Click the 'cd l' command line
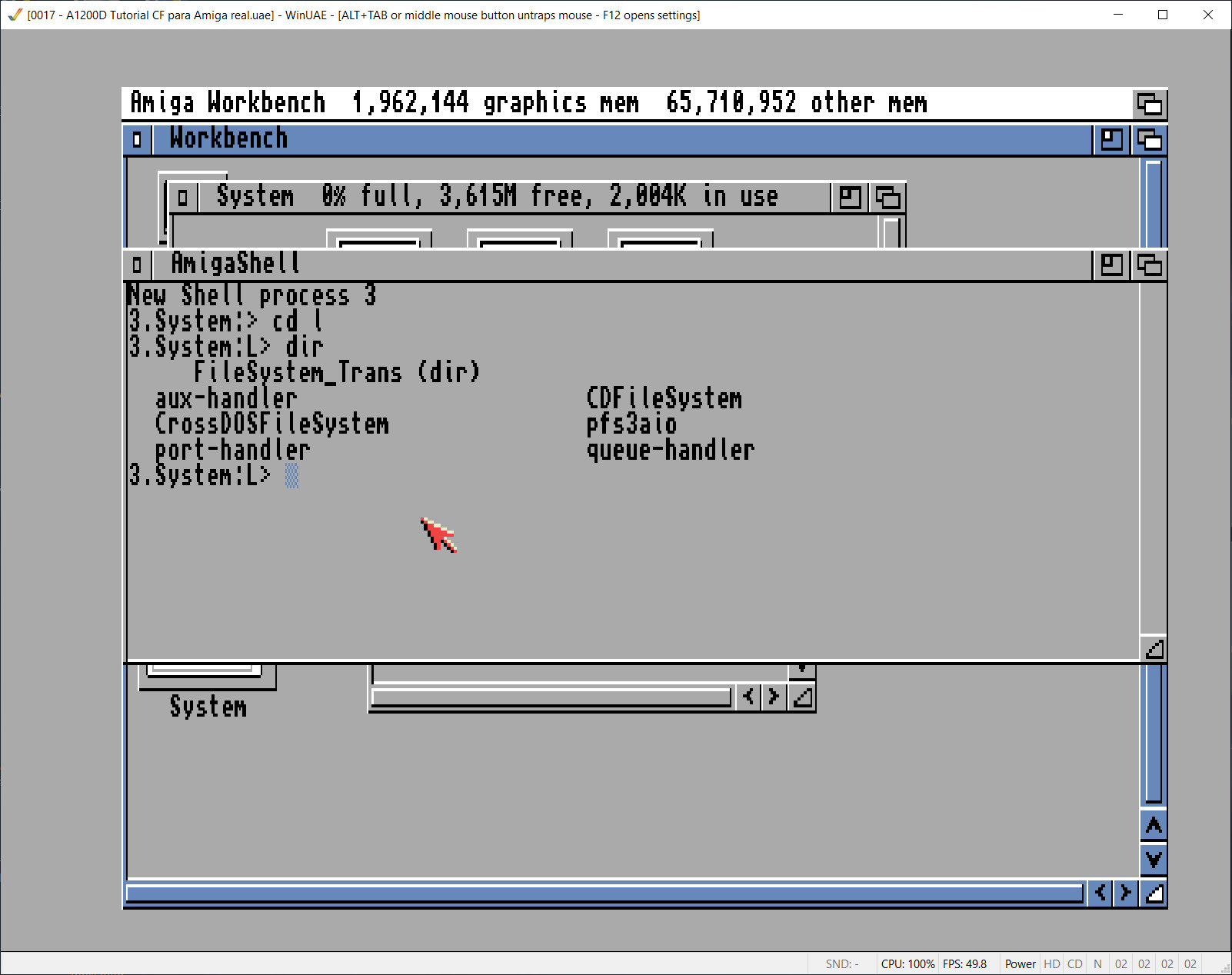Screen dimensions: 1232x975 226,321
